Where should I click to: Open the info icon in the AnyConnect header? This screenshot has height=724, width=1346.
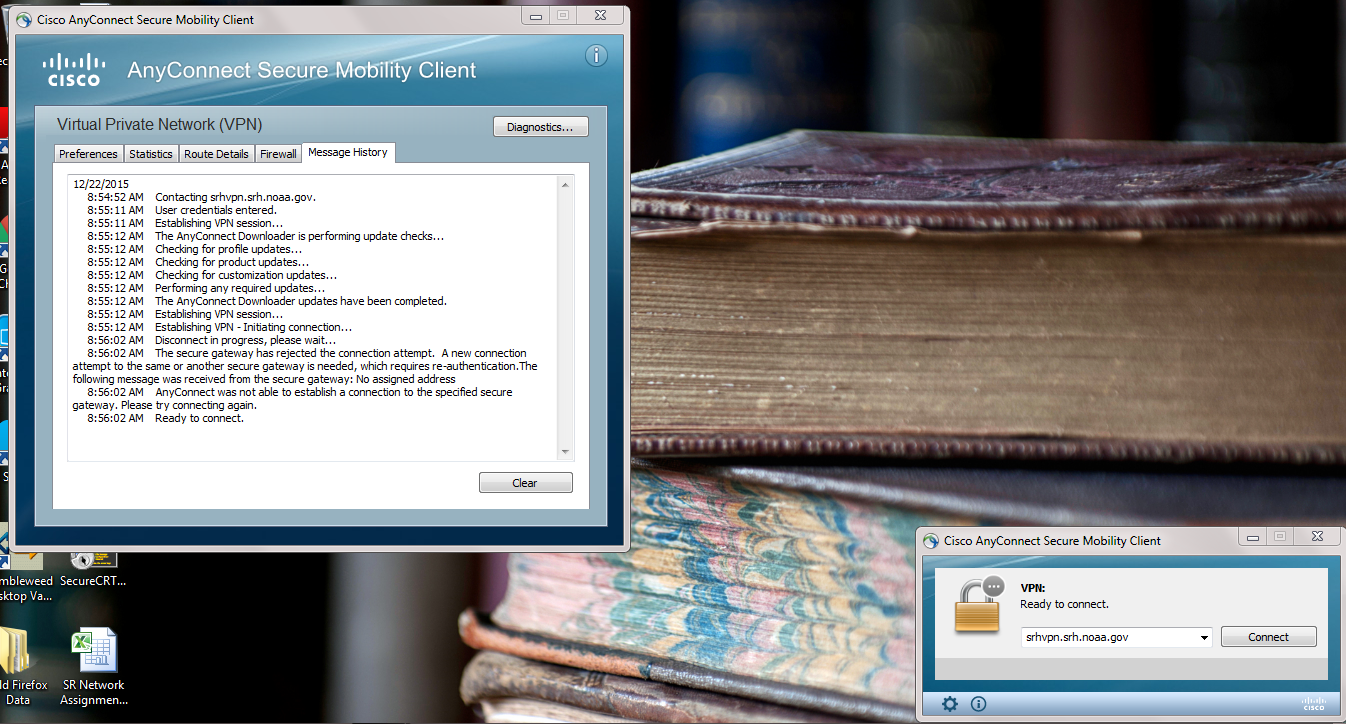point(596,56)
